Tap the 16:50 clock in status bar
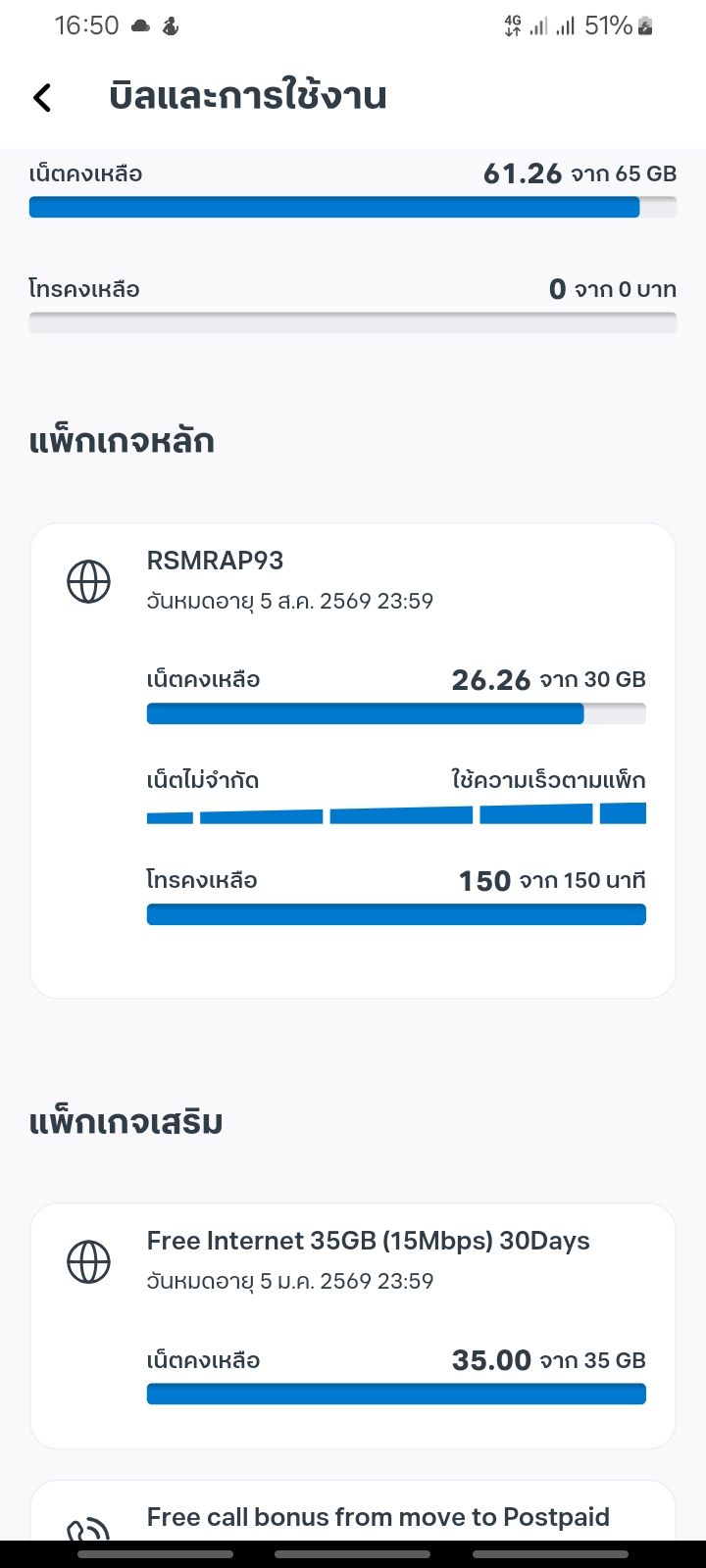 pyautogui.click(x=86, y=26)
